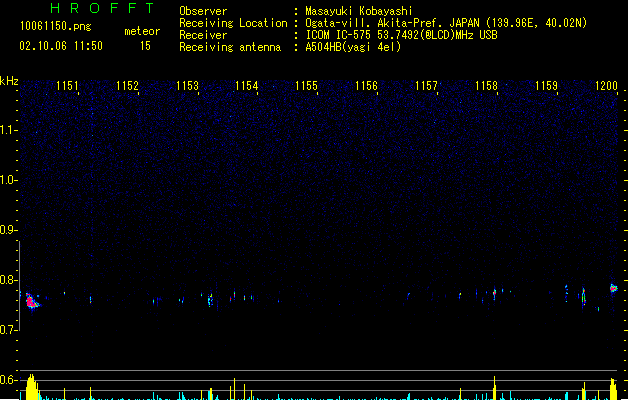Image resolution: width=629 pixels, height=400 pixels.
Task: Click the date stamp 02.10.06 11:50
Action: tap(61, 46)
